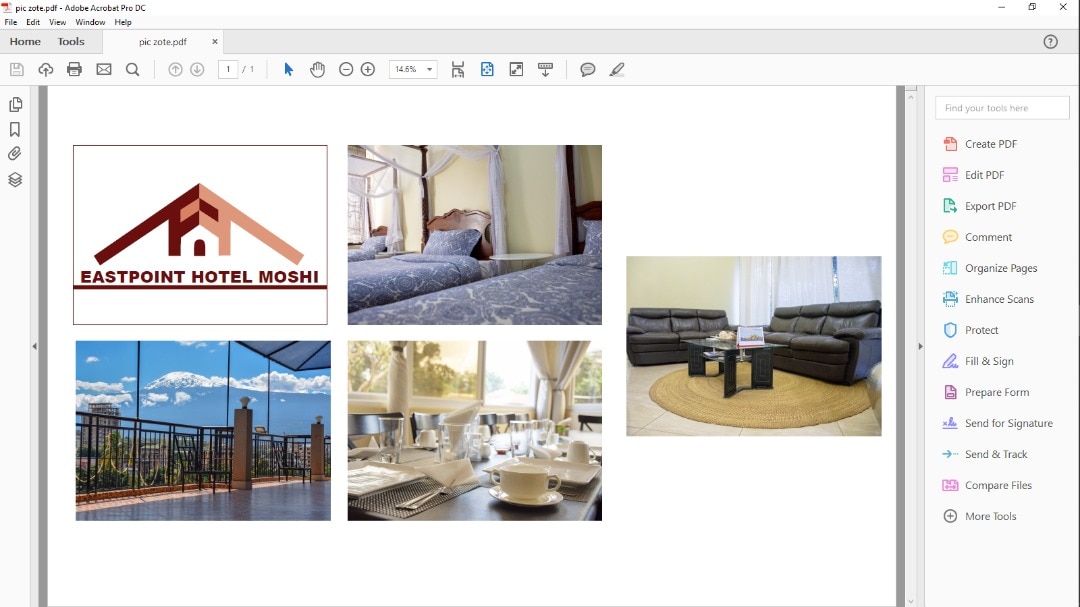This screenshot has width=1080, height=607.
Task: Zoom out of the page
Action: 345,69
